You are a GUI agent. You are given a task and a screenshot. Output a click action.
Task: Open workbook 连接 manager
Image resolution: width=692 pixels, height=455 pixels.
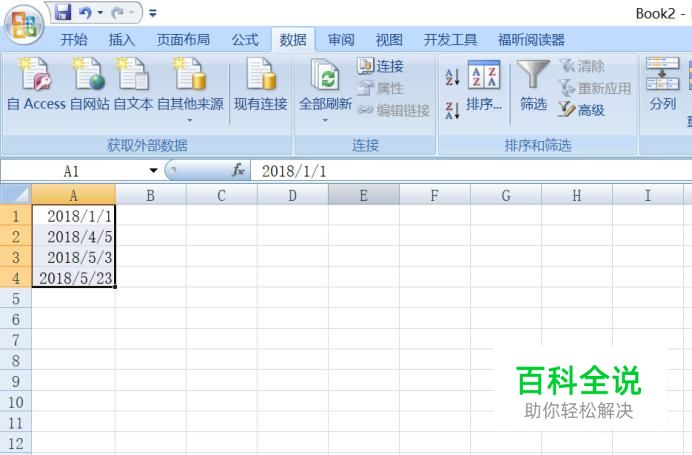click(380, 66)
